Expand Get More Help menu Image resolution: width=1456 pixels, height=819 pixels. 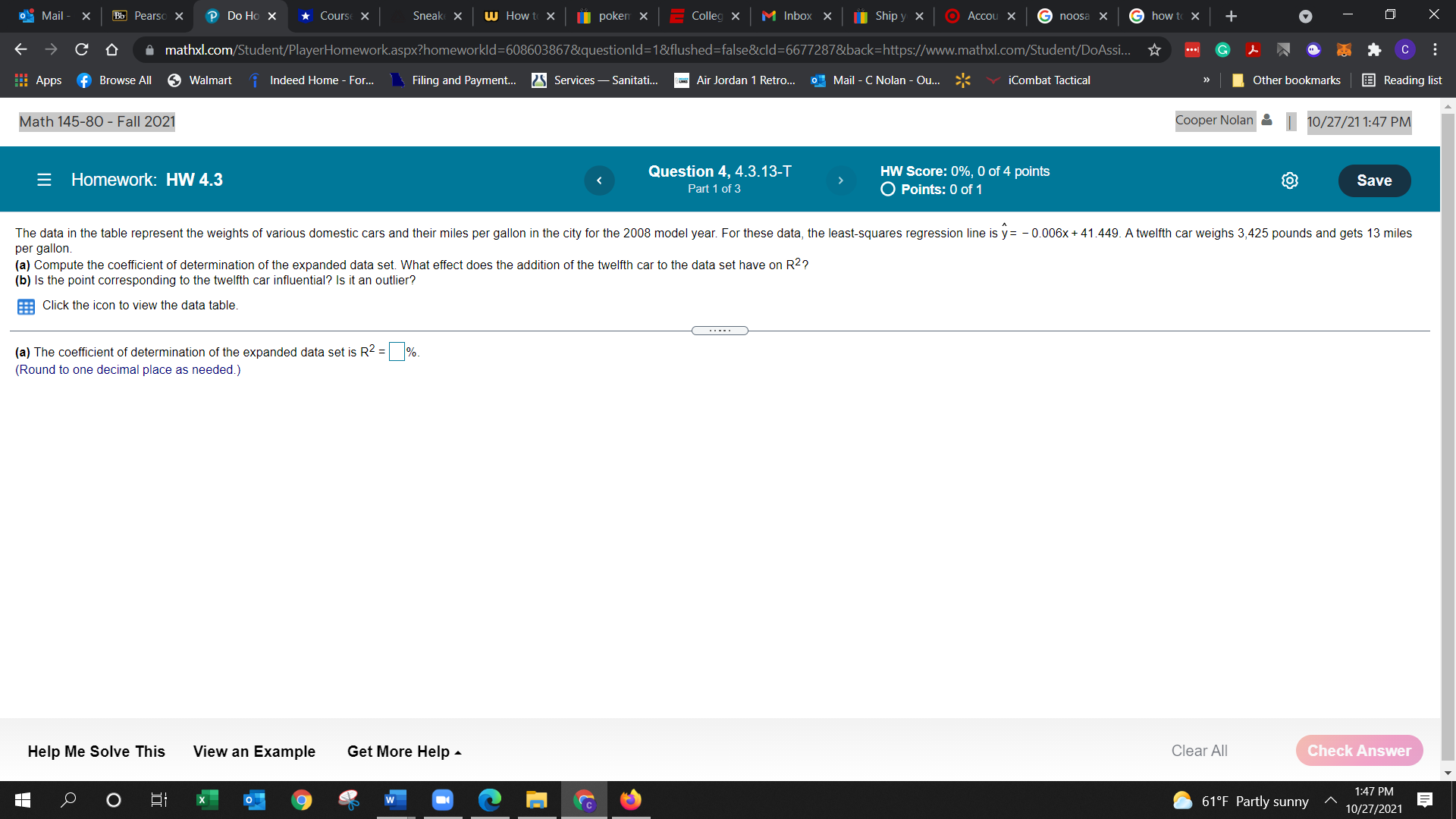coord(404,752)
